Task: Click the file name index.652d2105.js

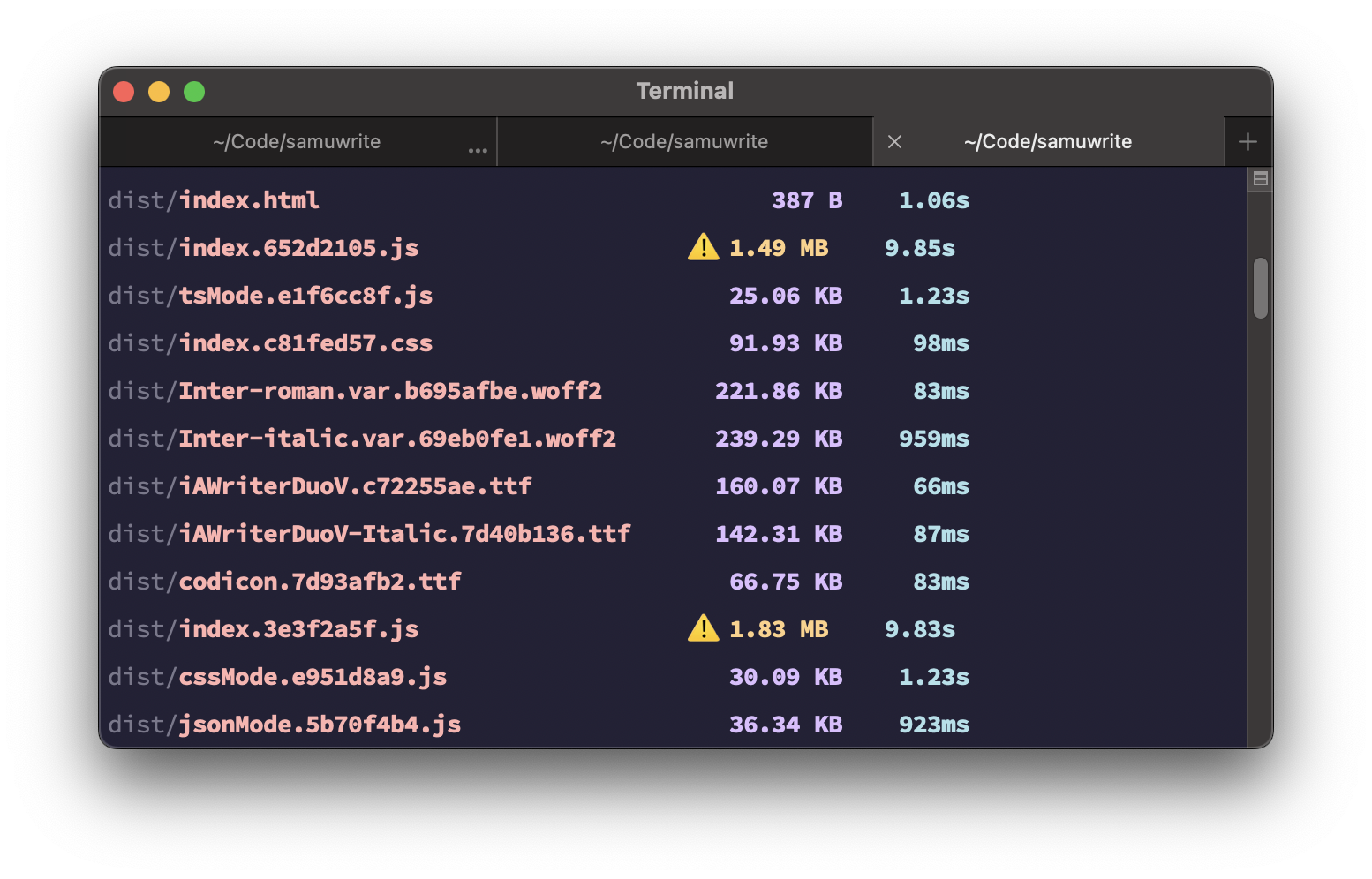Action: point(298,248)
